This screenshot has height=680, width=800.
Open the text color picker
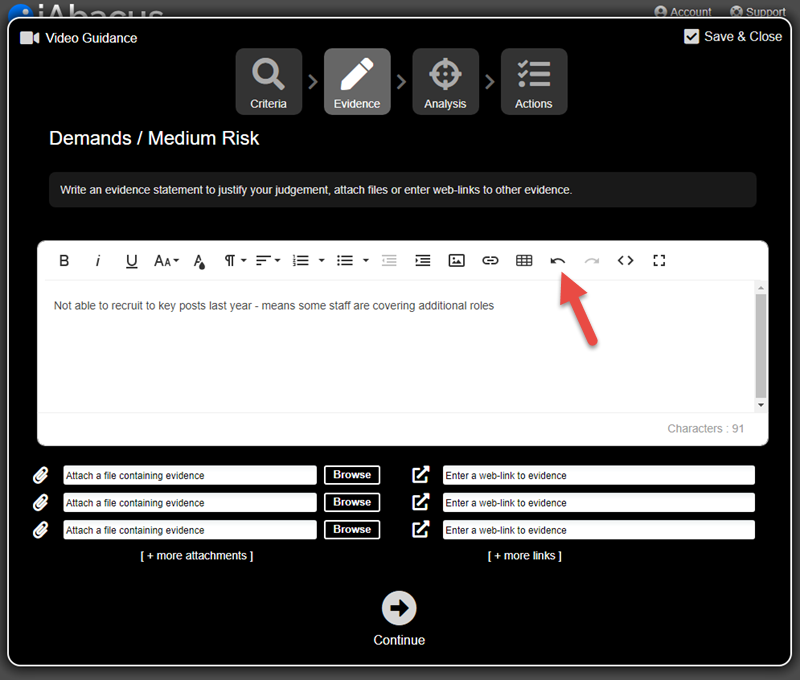coord(199,261)
